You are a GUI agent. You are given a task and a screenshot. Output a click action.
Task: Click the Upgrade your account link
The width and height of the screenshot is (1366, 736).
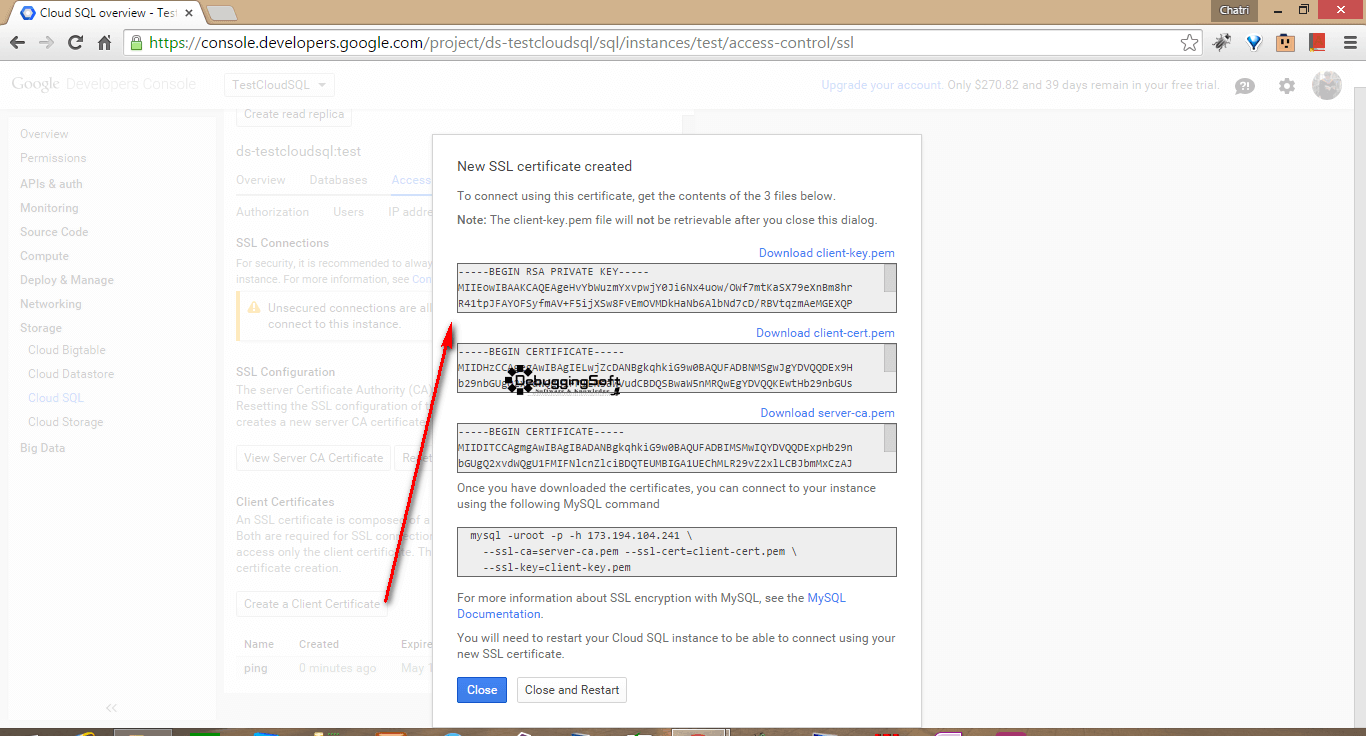[x=881, y=85]
